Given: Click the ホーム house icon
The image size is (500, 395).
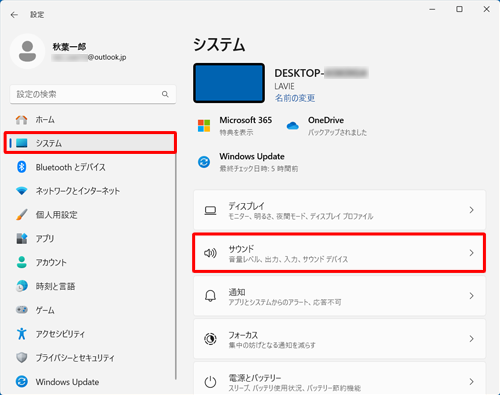Looking at the screenshot, I should (22, 120).
